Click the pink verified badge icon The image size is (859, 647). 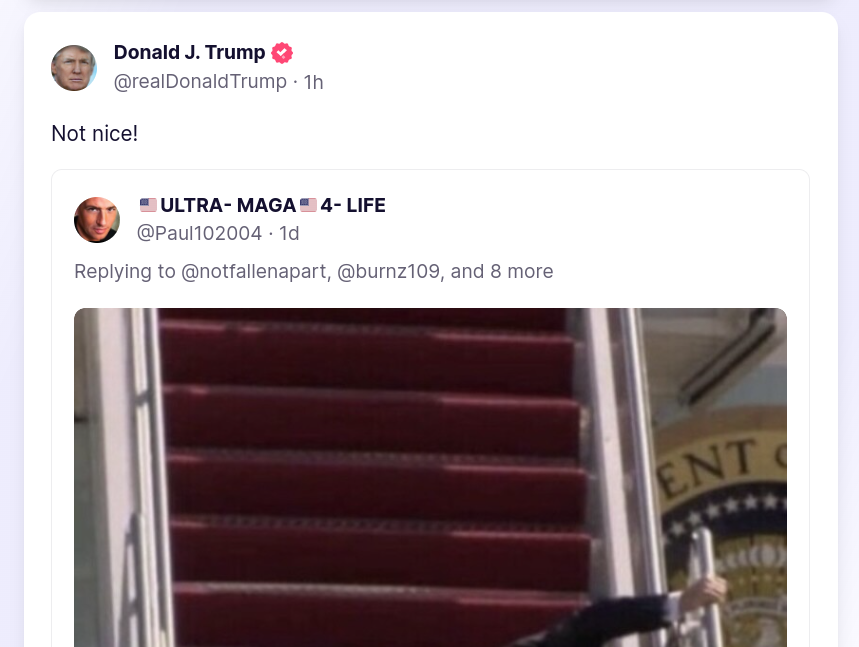pyautogui.click(x=282, y=53)
